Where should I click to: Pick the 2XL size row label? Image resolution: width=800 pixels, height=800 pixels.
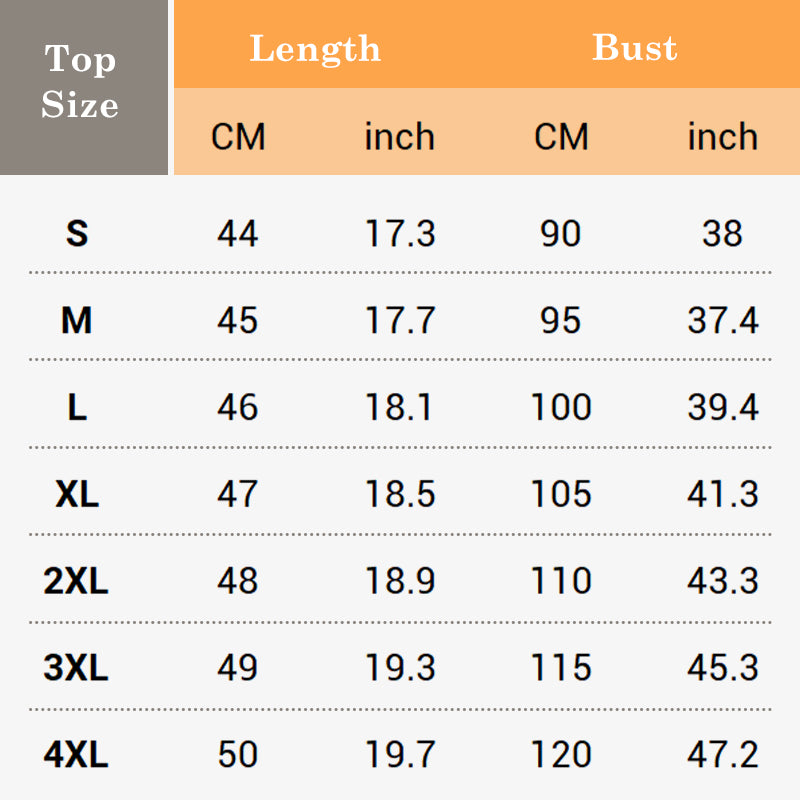click(x=76, y=581)
